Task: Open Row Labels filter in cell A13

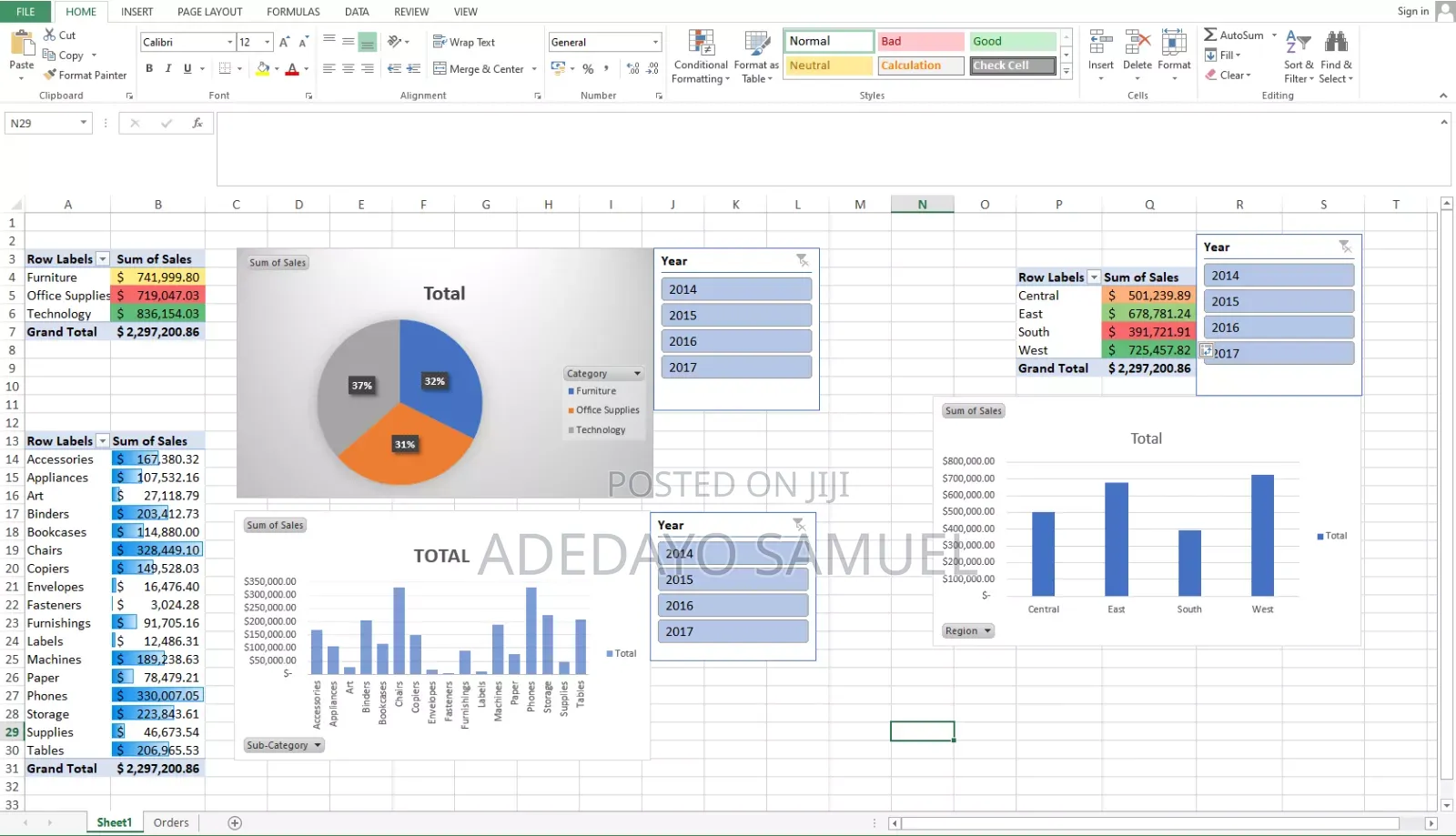Action: point(103,441)
